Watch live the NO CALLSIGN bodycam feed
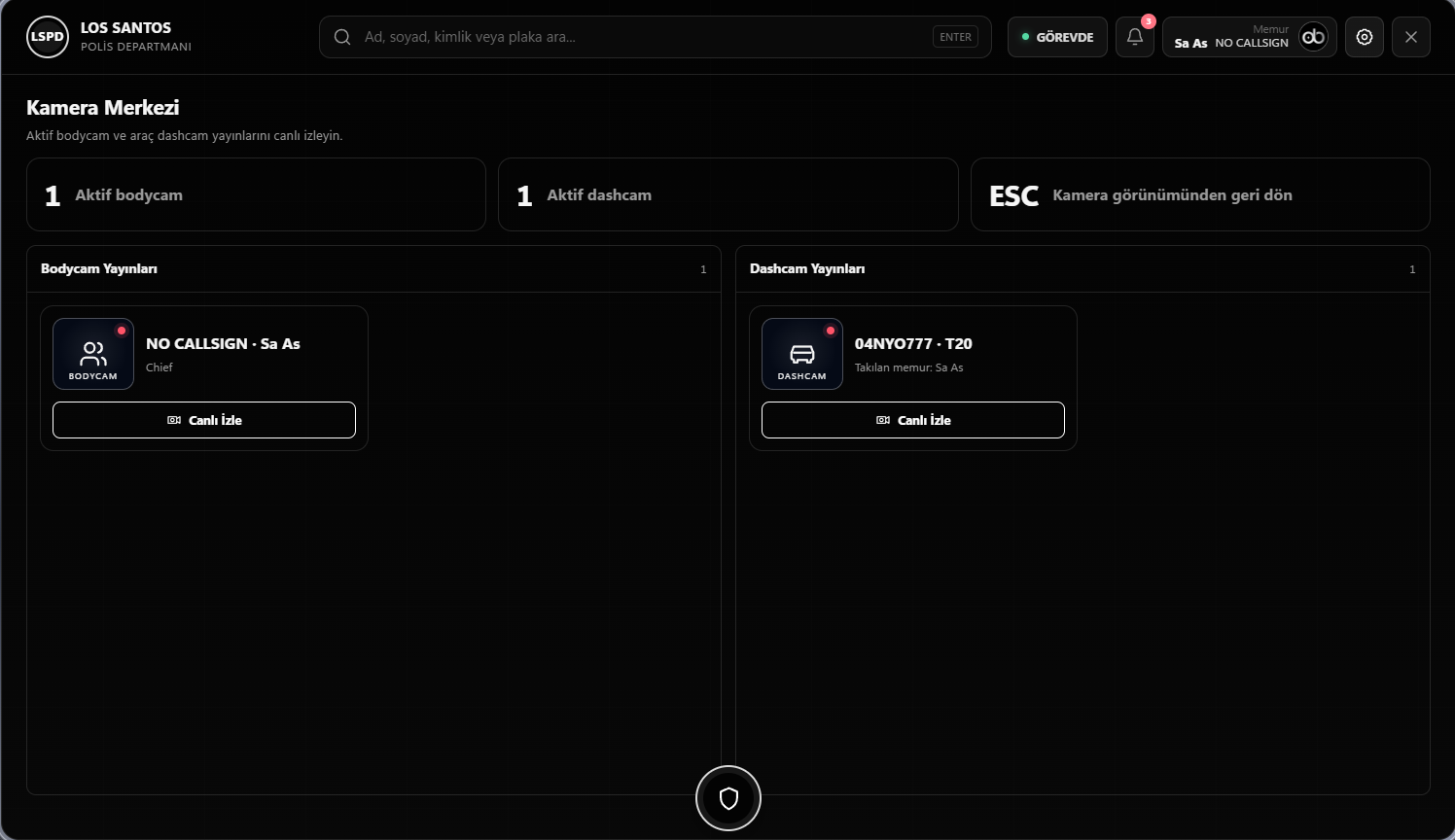This screenshot has width=1455, height=840. pos(204,420)
